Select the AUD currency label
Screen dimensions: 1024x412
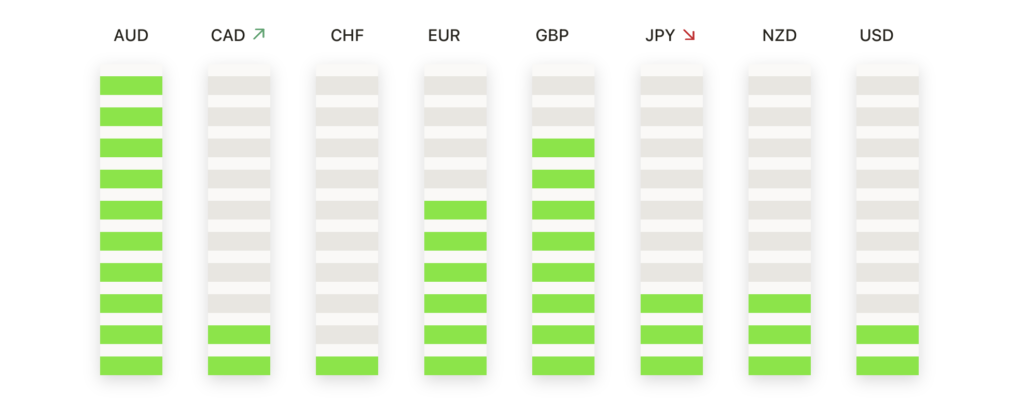[x=131, y=35]
